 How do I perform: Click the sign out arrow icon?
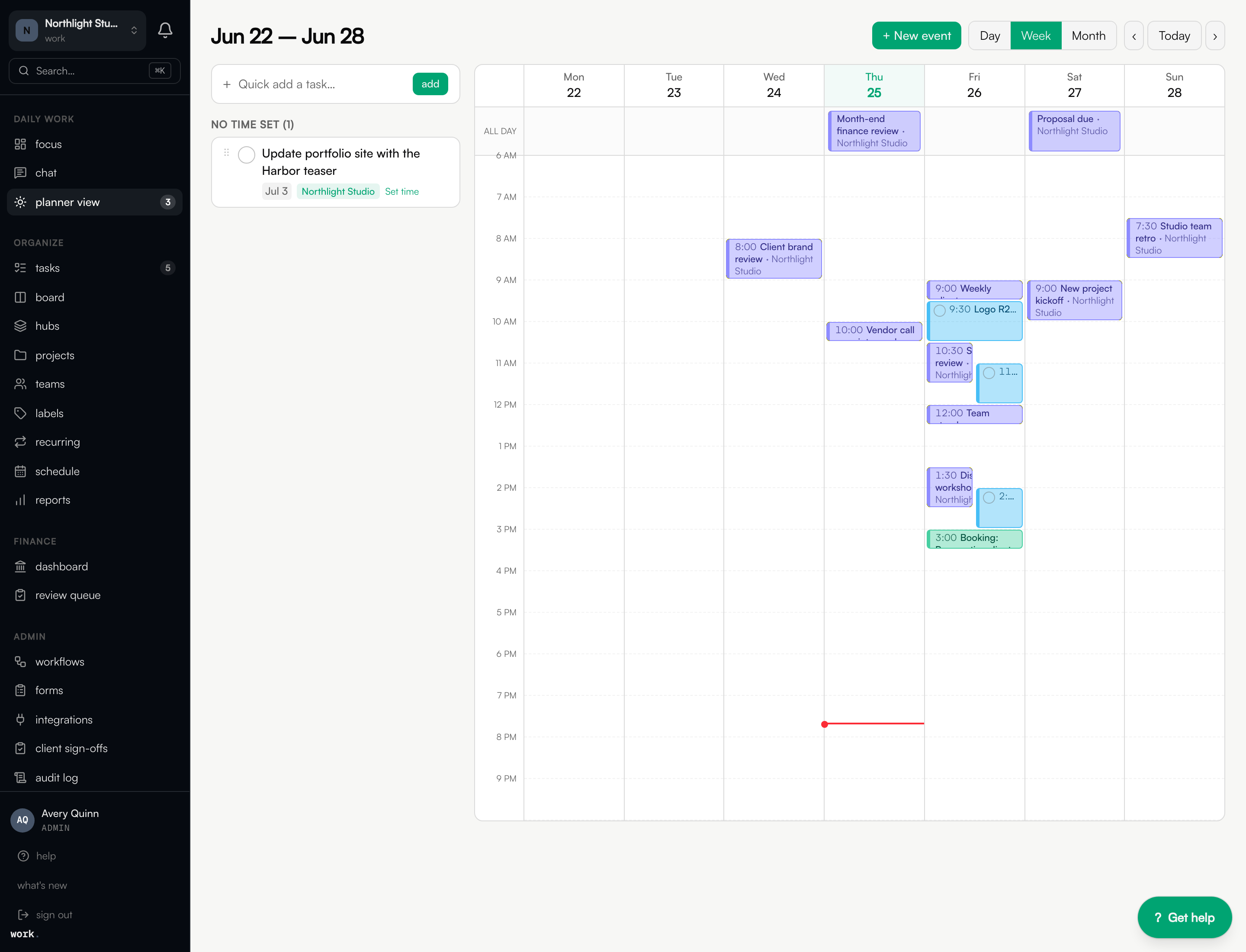coord(23,915)
